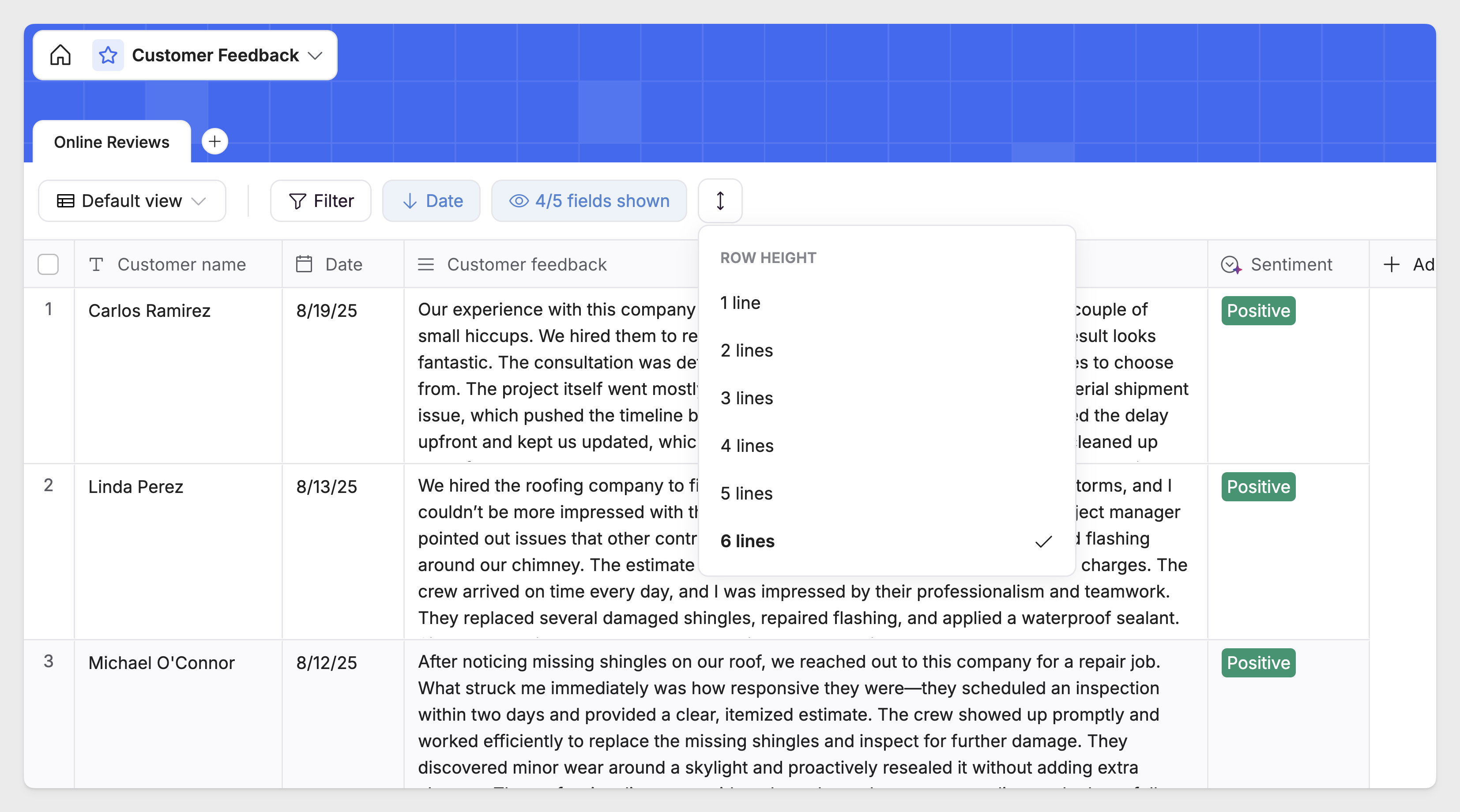The height and width of the screenshot is (812, 1460).
Task: Toggle the 4/5 fields shown visibility
Action: pyautogui.click(x=589, y=201)
